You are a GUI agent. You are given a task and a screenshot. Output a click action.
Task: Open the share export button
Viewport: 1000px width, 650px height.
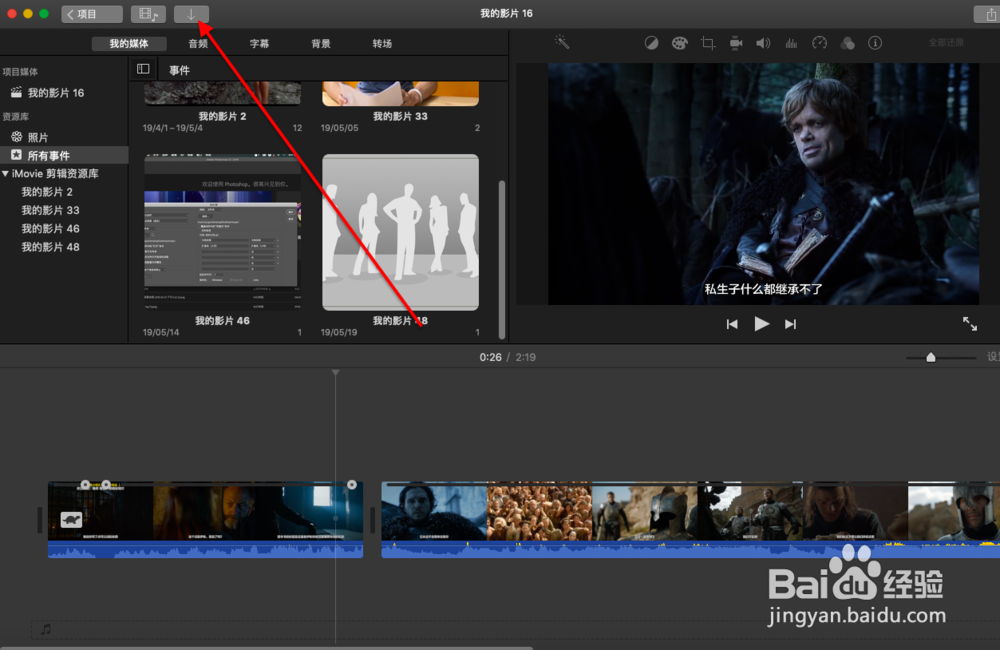[x=989, y=14]
